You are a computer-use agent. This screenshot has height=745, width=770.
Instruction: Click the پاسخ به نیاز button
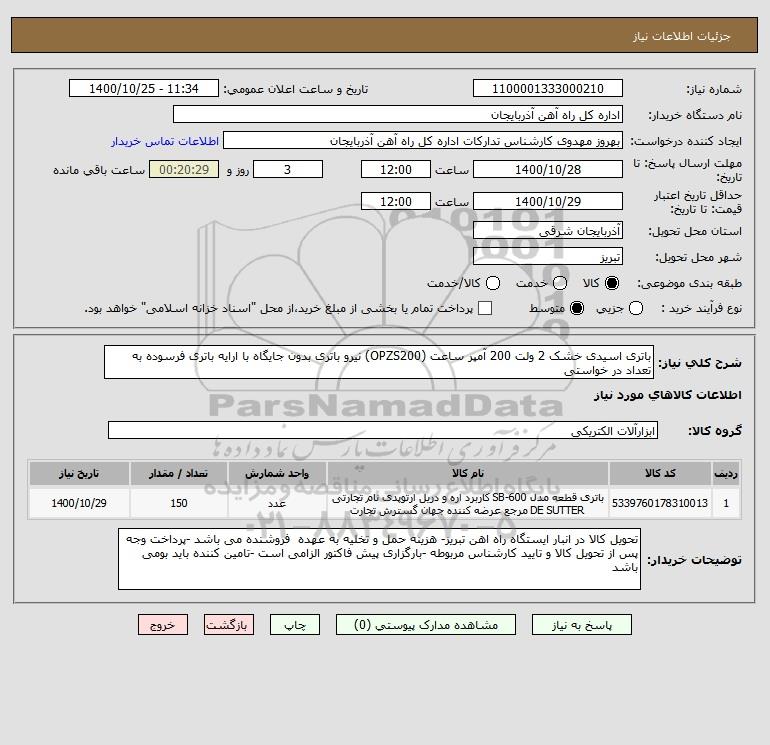pos(581,625)
